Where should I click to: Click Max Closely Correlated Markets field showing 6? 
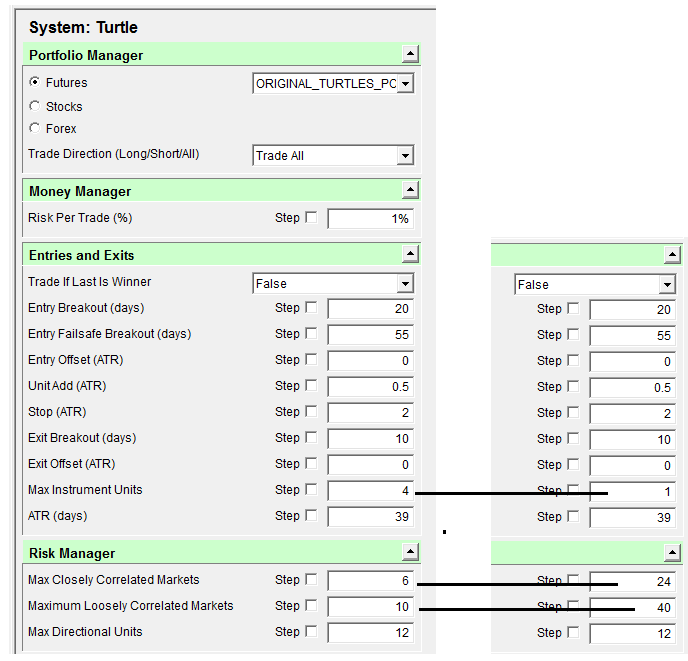click(370, 580)
